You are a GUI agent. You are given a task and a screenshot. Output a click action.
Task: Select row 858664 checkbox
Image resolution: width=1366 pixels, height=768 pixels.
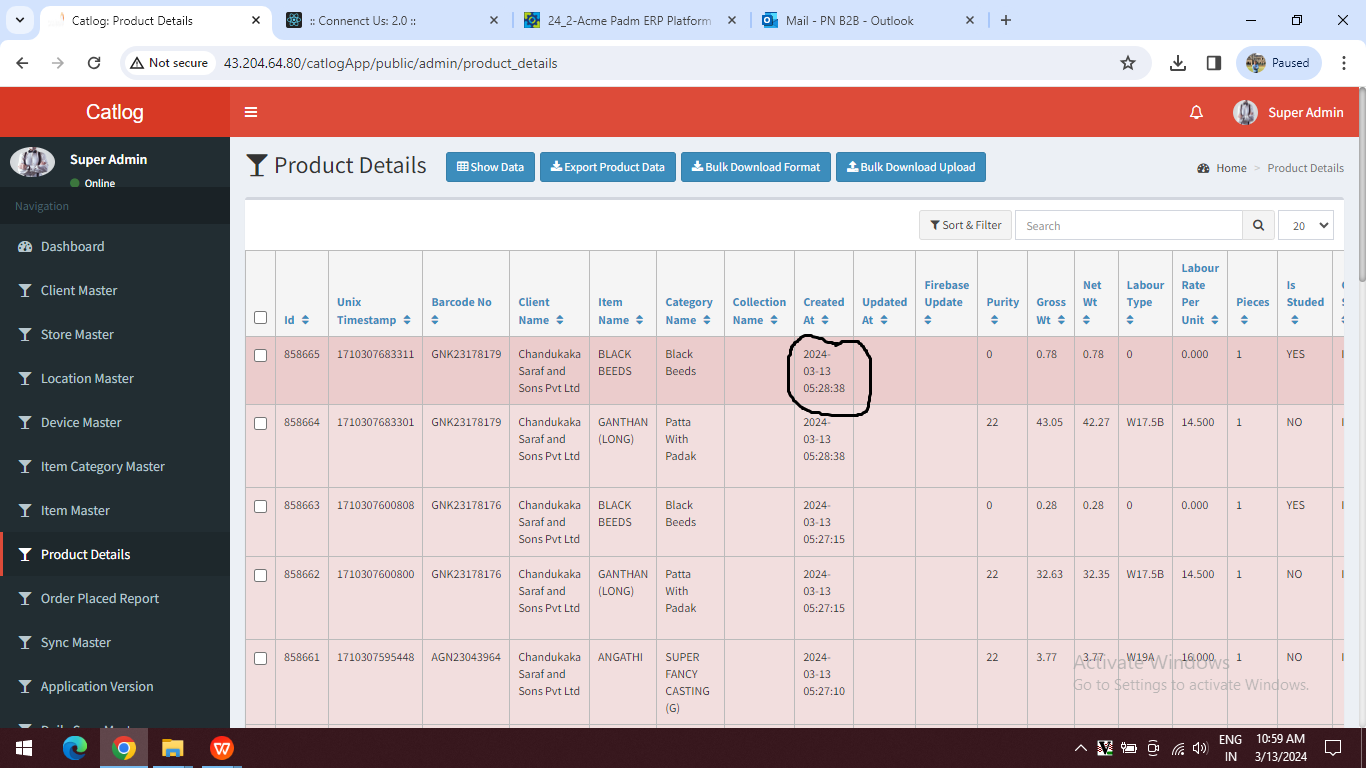[x=261, y=423]
